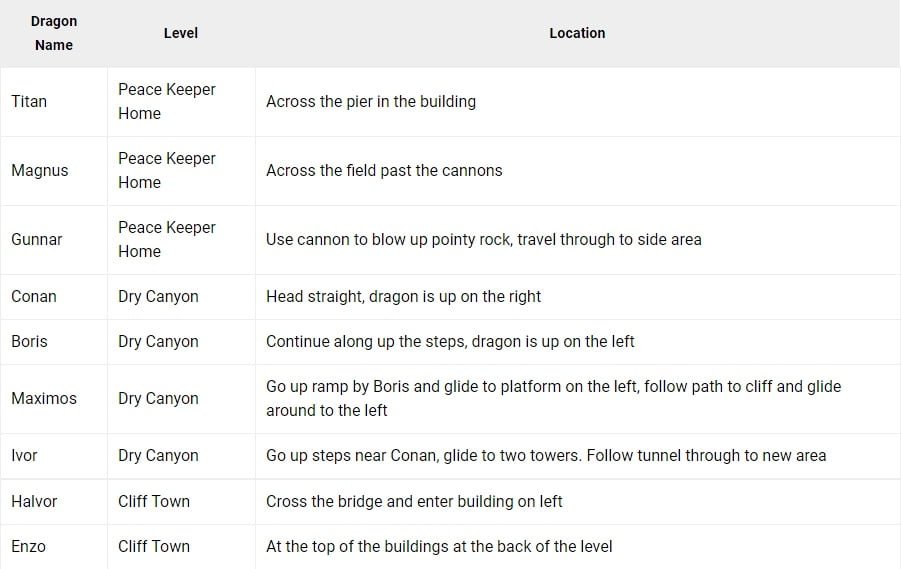
Task: Select Ivor's Dry Canyon level cell
Action: (x=158, y=455)
